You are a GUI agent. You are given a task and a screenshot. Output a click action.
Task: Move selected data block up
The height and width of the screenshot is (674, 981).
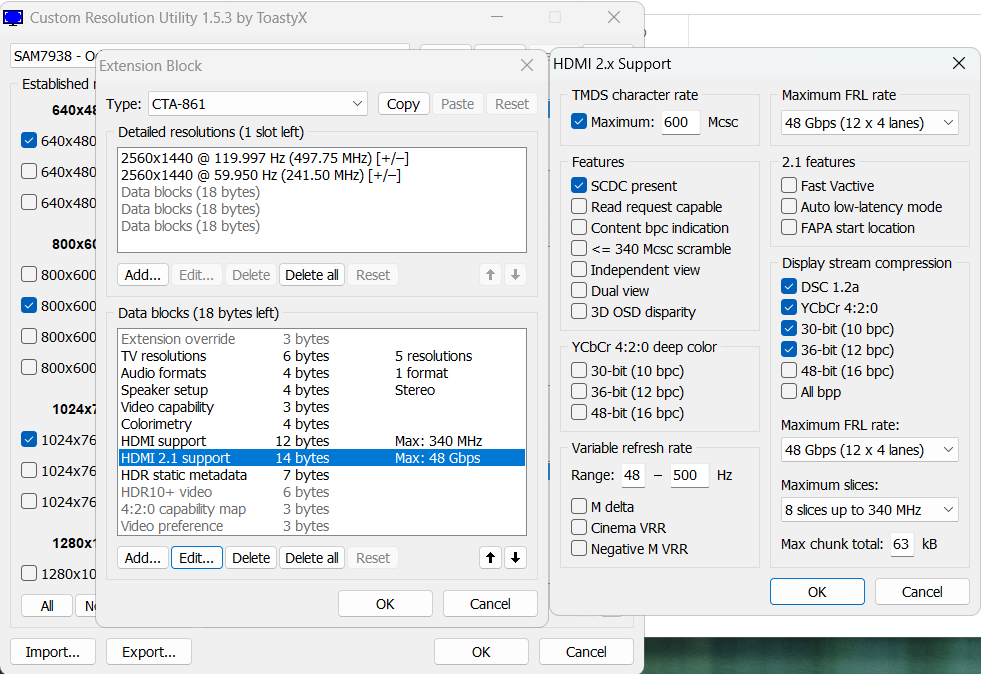(x=490, y=558)
